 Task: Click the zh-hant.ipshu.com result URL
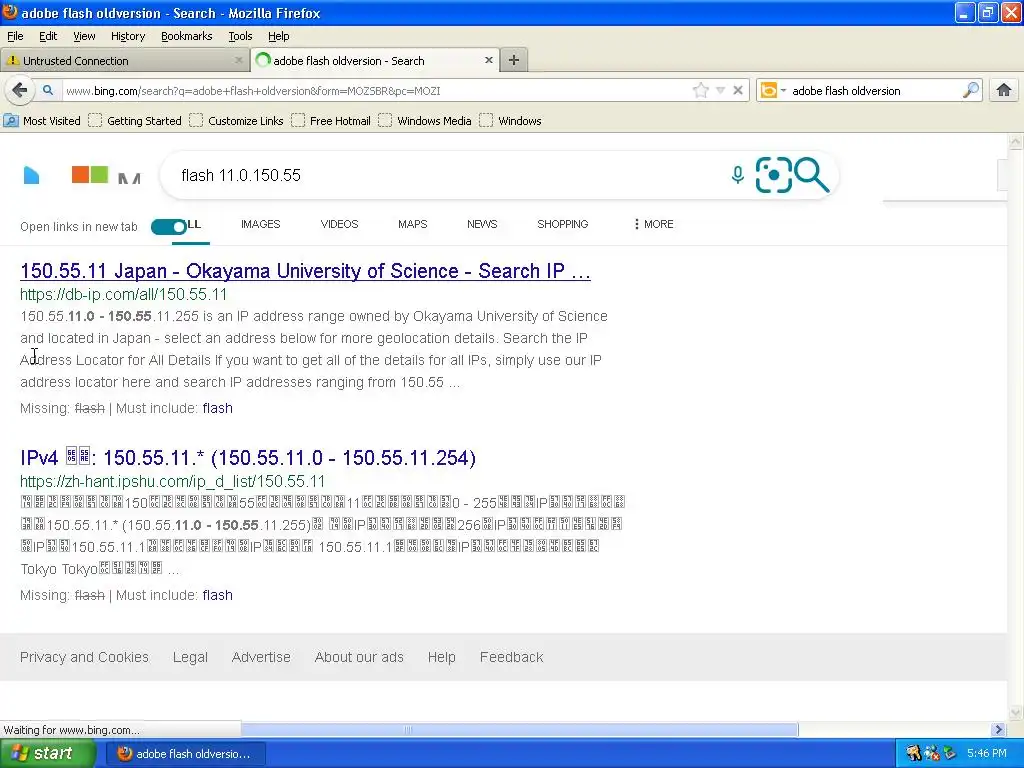(x=172, y=481)
